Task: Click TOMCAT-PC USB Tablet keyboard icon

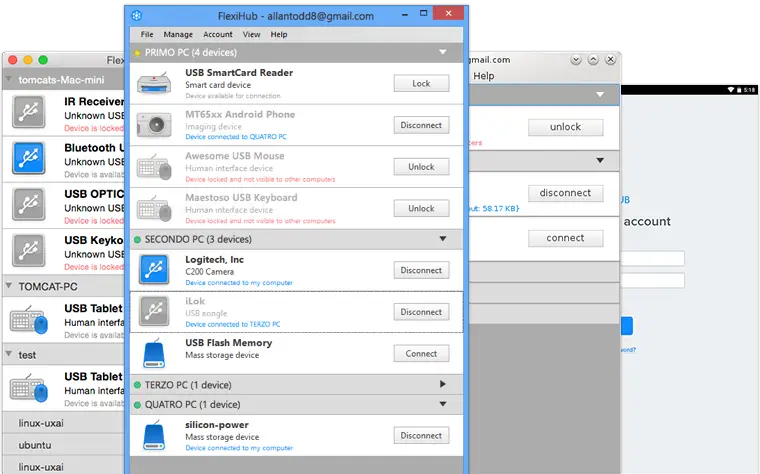Action: pos(29,319)
